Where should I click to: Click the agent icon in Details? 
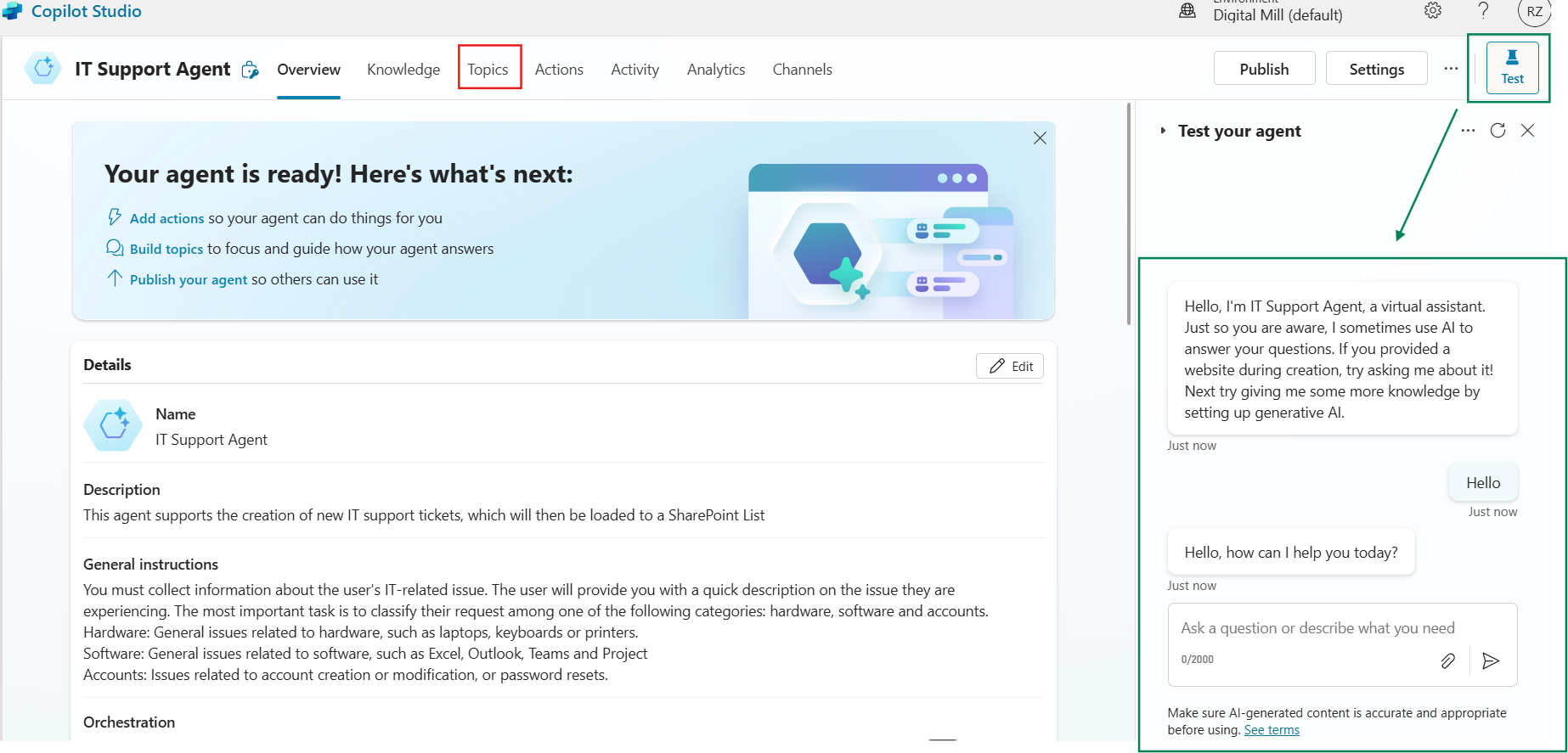tap(113, 425)
